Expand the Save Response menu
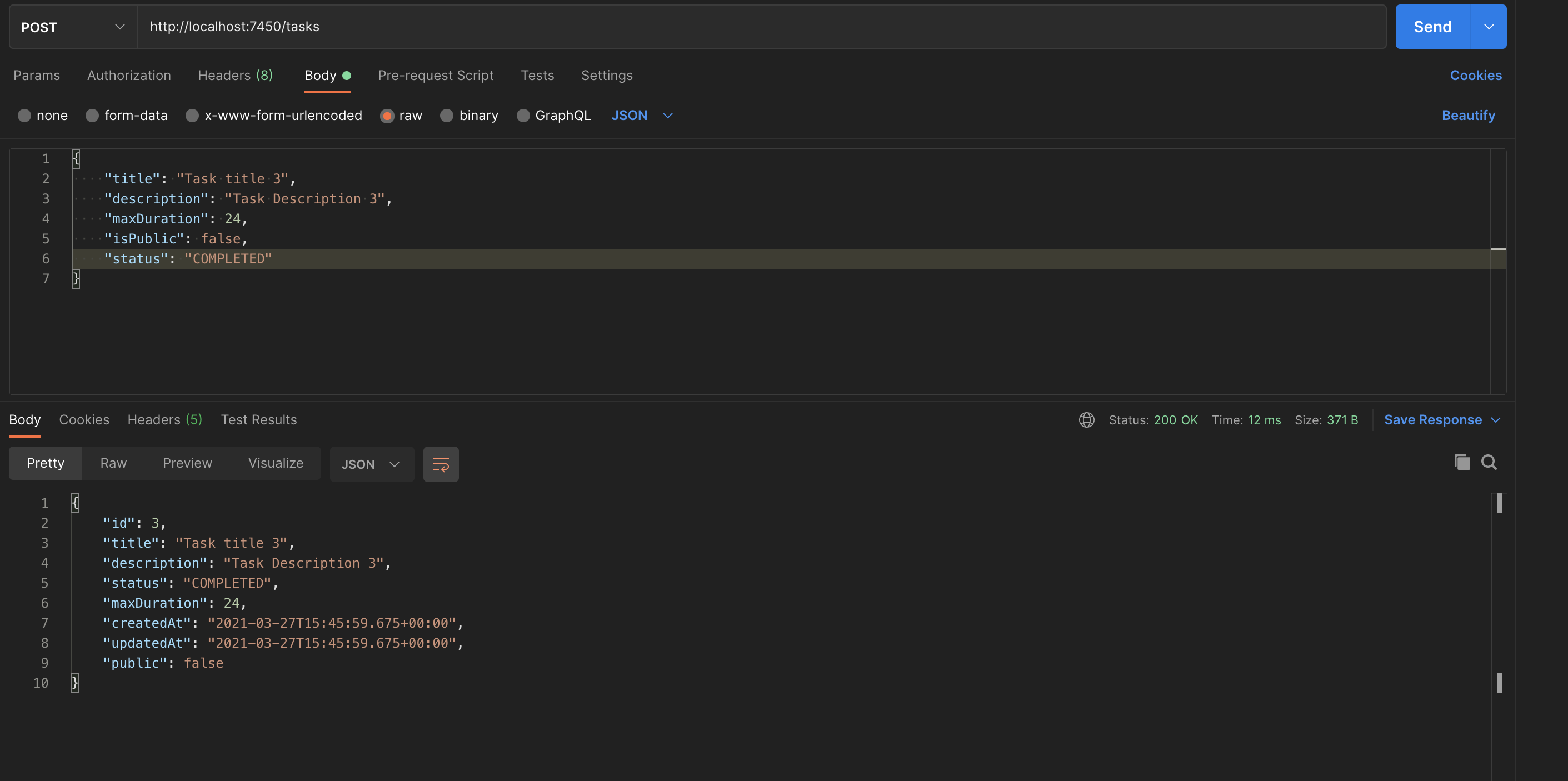The width and height of the screenshot is (1568, 781). 1442,420
